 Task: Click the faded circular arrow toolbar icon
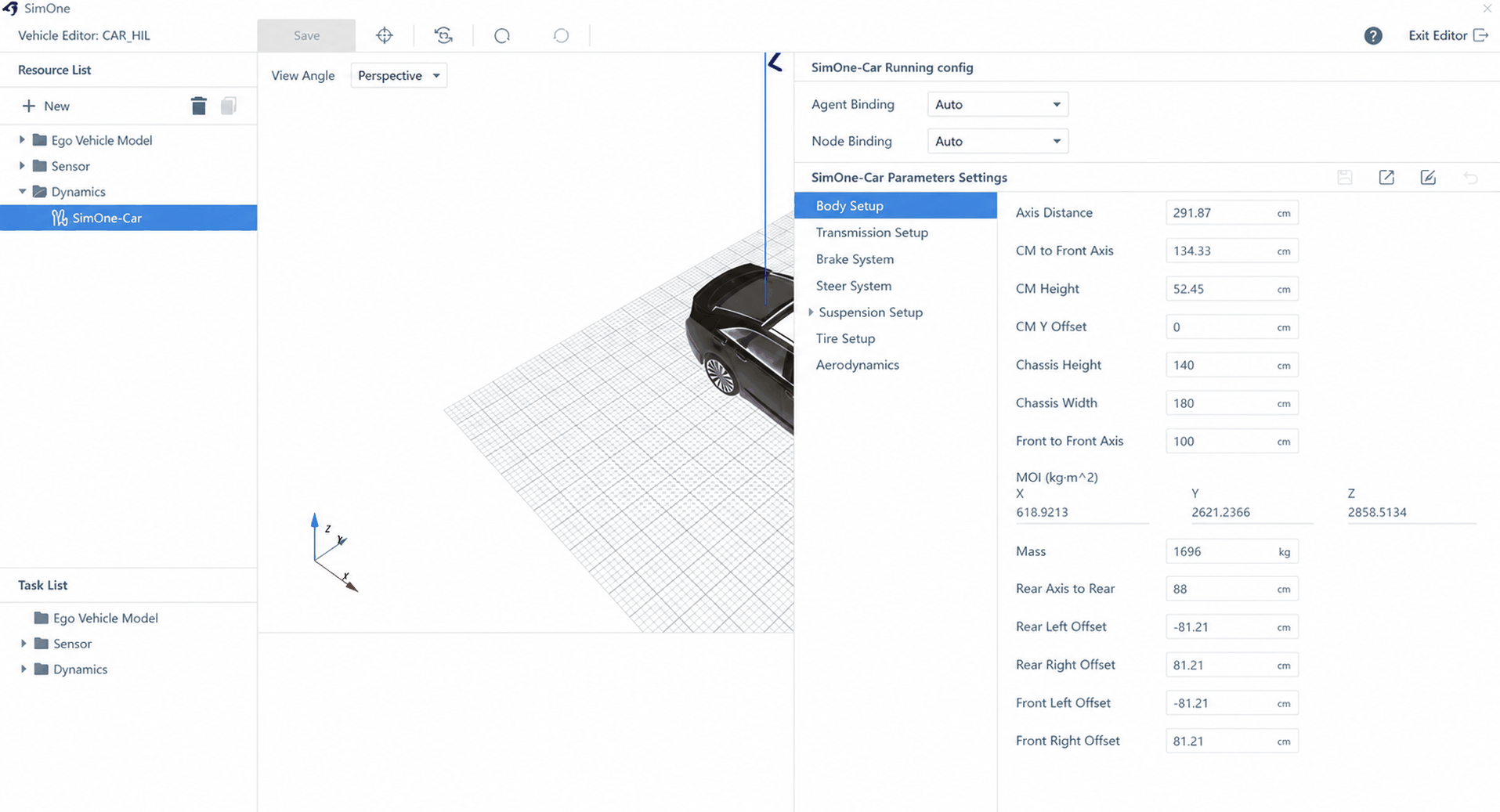(x=561, y=35)
